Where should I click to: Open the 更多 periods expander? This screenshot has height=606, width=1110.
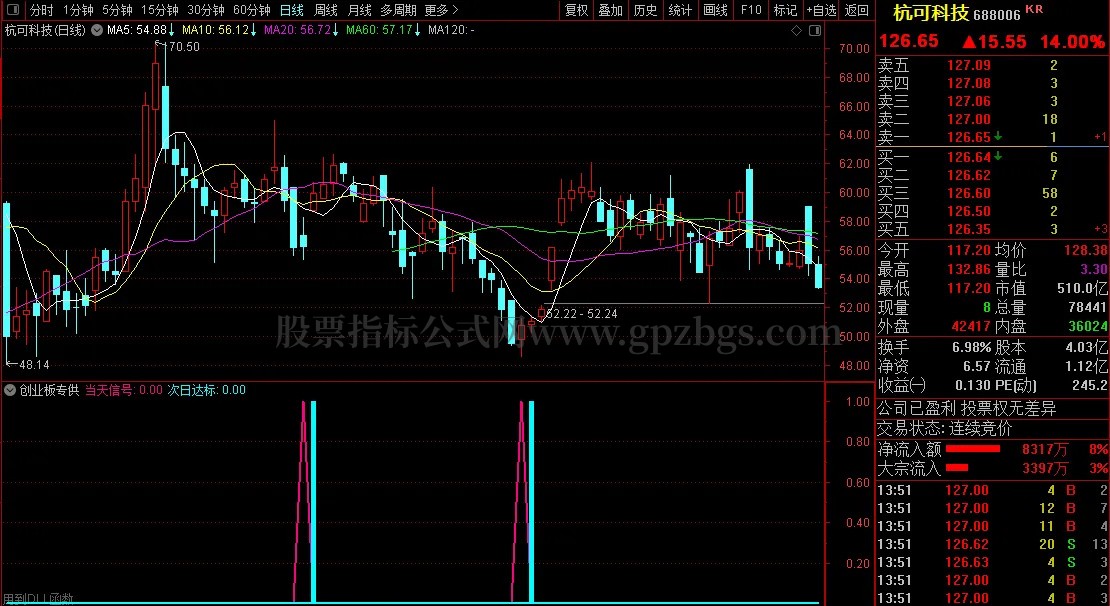pos(441,10)
